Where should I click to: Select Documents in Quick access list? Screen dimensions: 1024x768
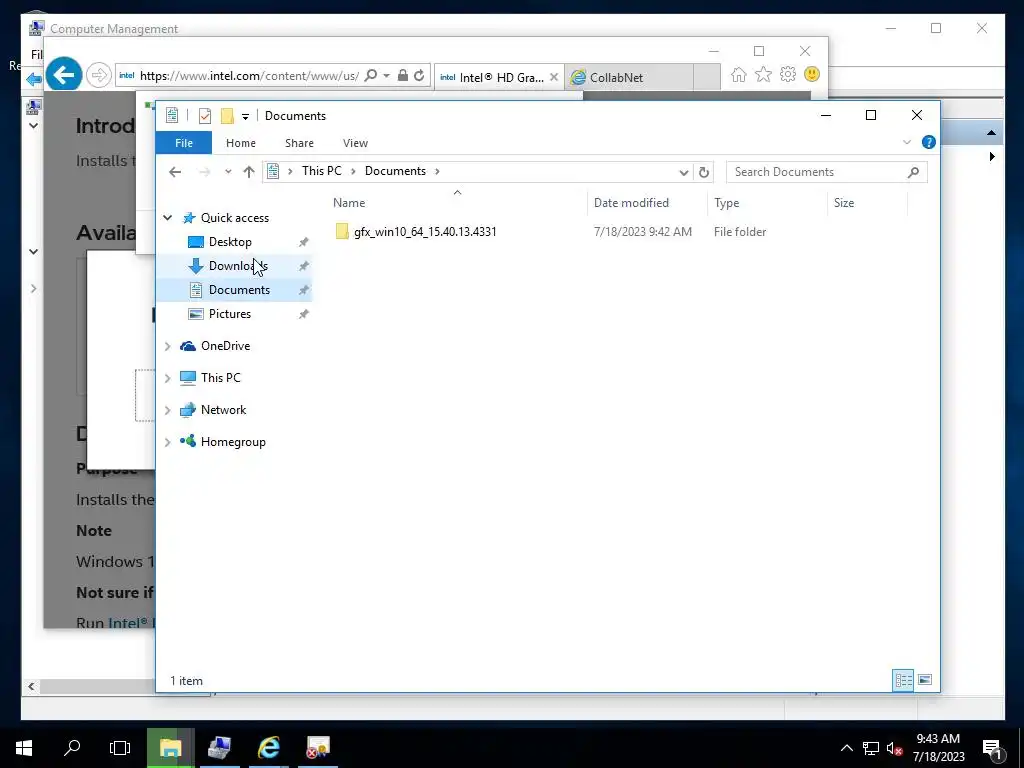point(239,290)
